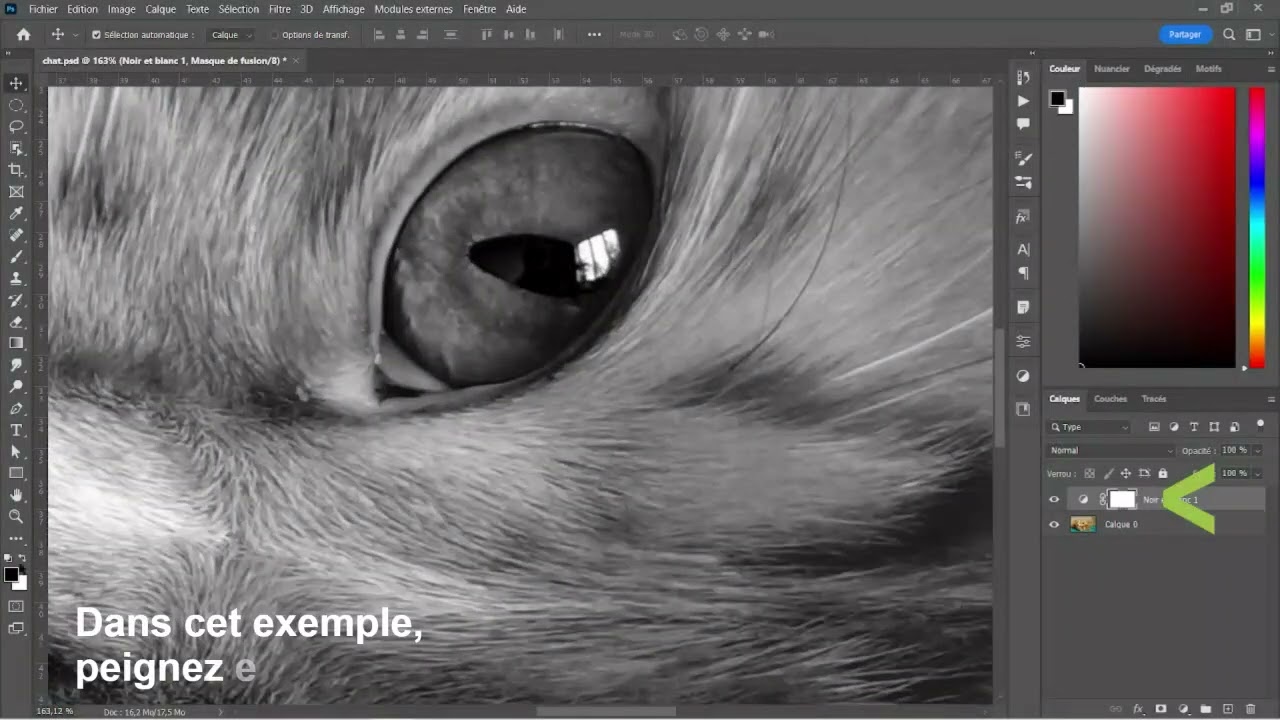This screenshot has height=720, width=1280.
Task: Pick a color in the red color field
Action: click(x=1157, y=227)
